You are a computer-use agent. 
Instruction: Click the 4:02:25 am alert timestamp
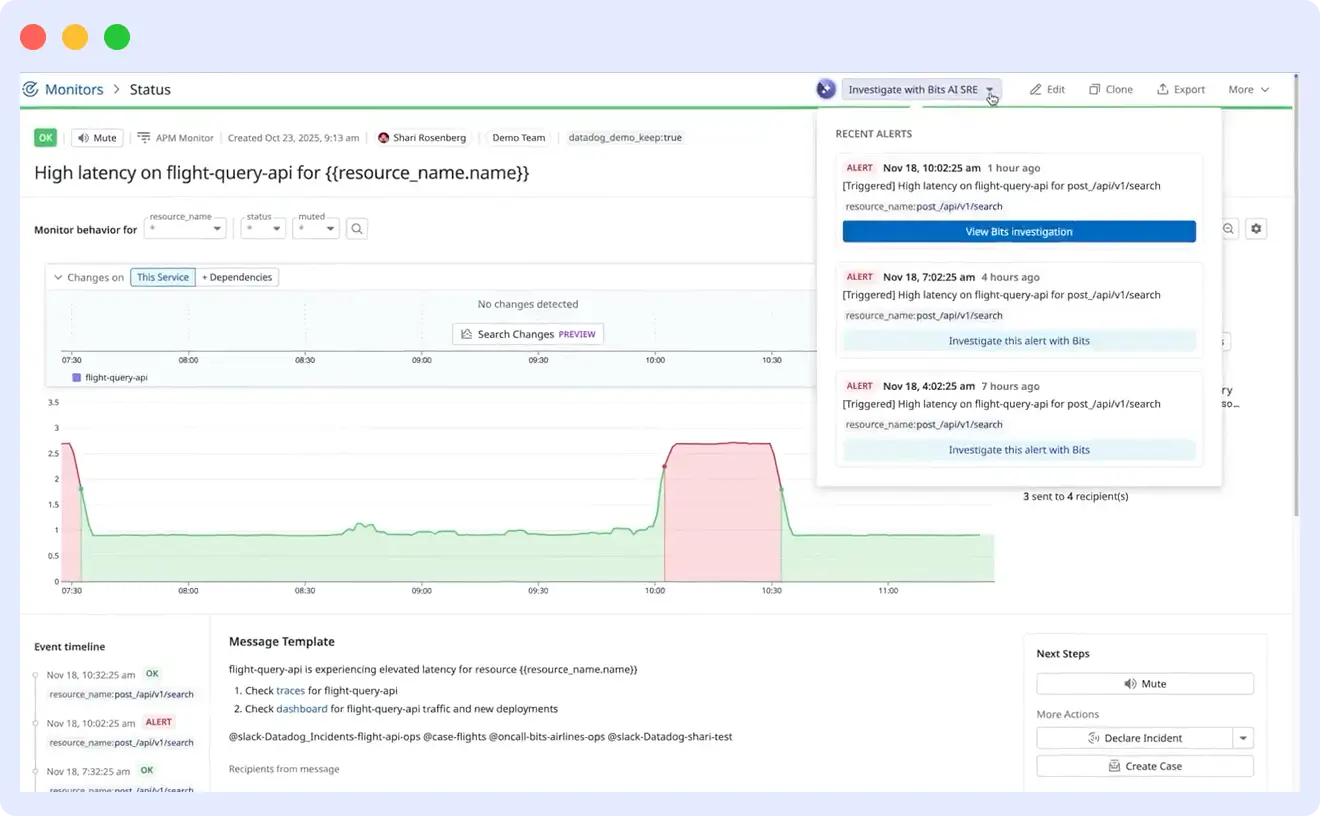(x=929, y=386)
